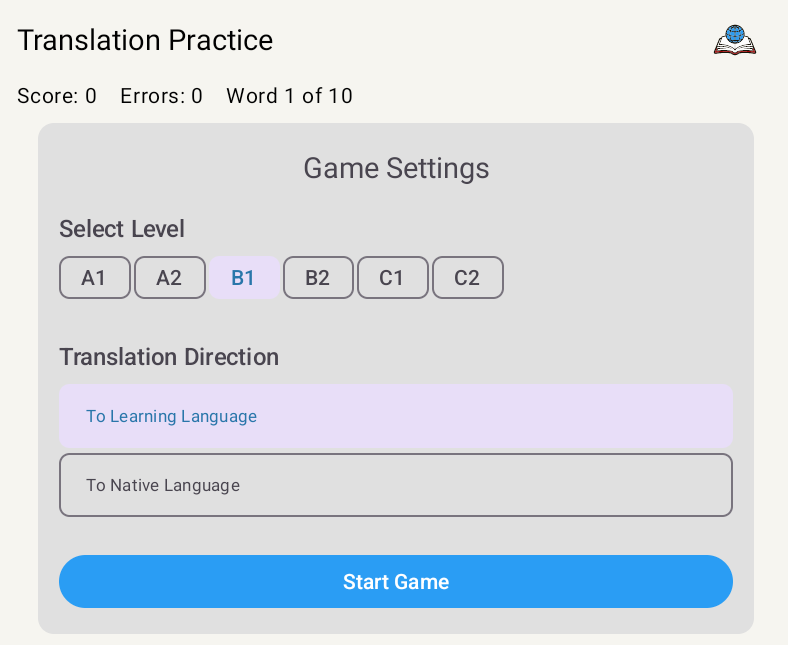Image resolution: width=788 pixels, height=645 pixels.
Task: Choose To Learning Language direction
Action: tap(396, 416)
